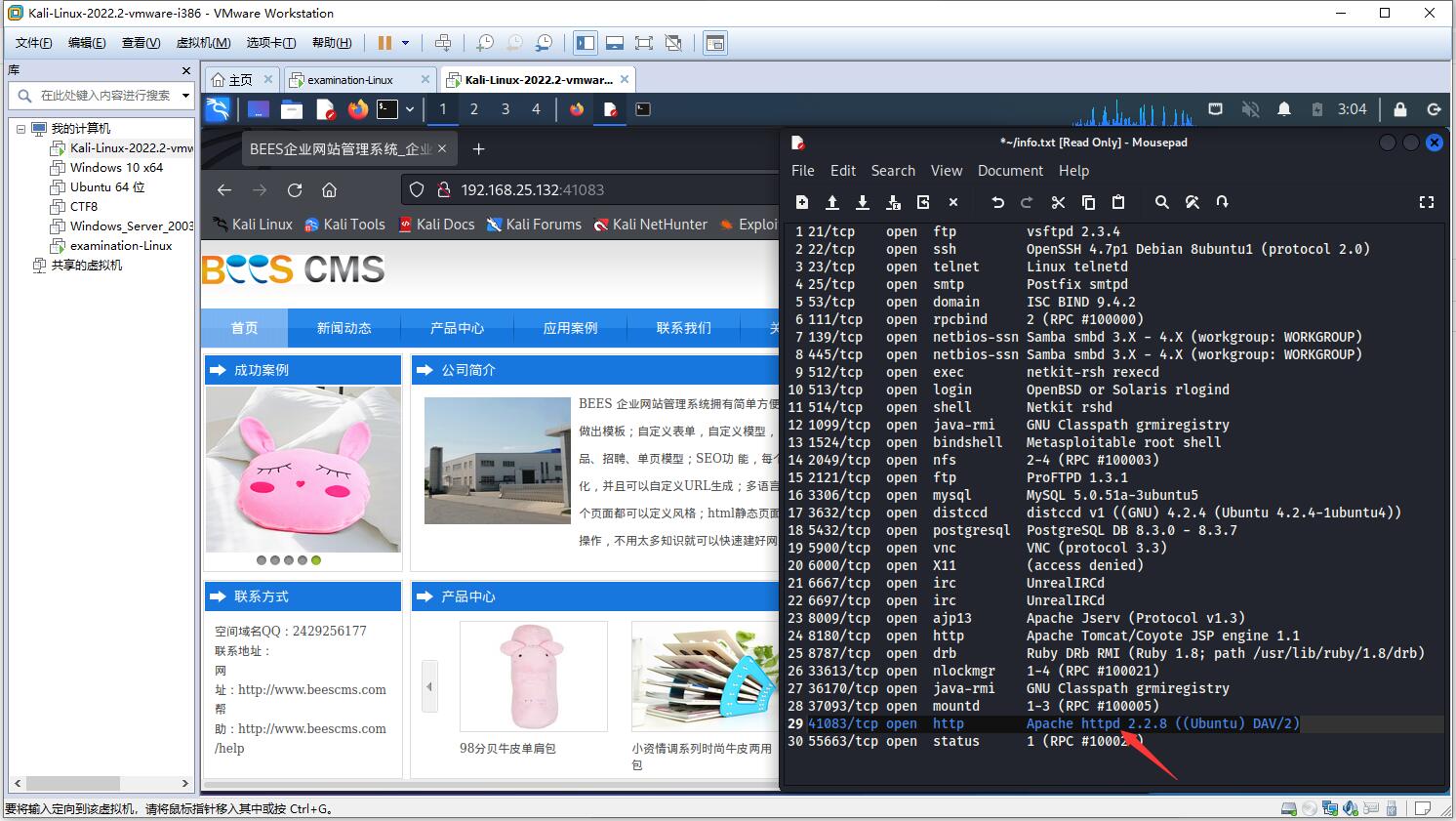Create a new document in Mousepad
Viewport: 1456px width, 821px height.
tap(802, 202)
